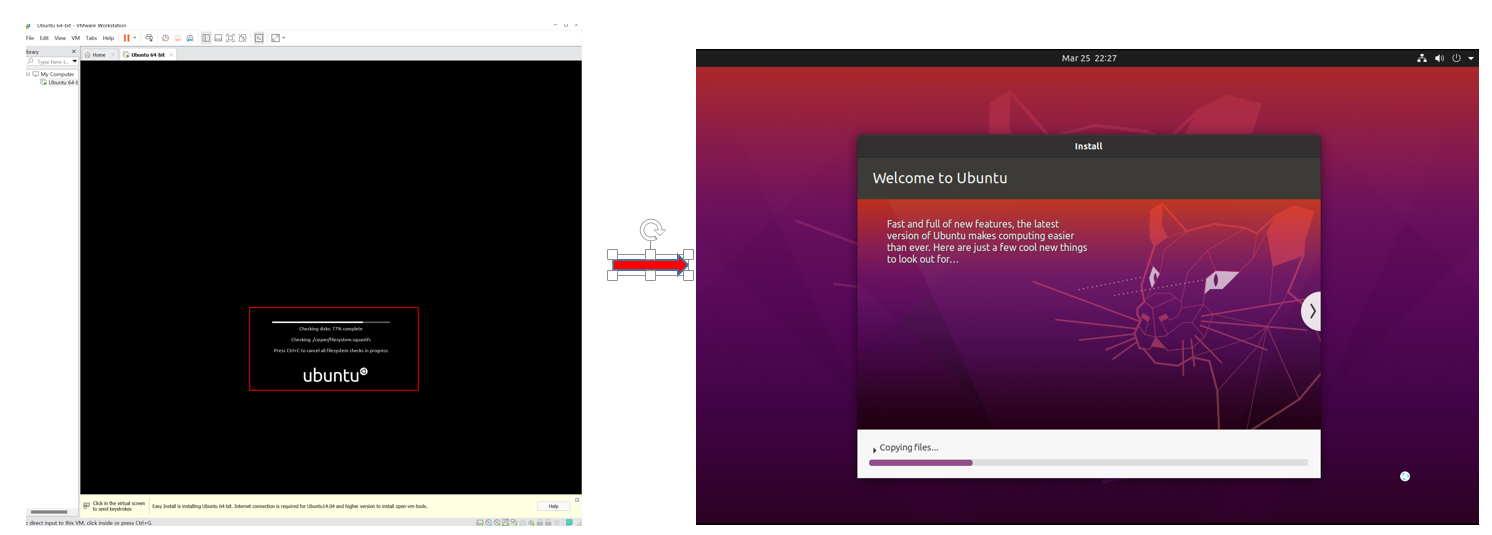Revert VM to previous snapshot
1492x535 pixels.
coord(177,38)
